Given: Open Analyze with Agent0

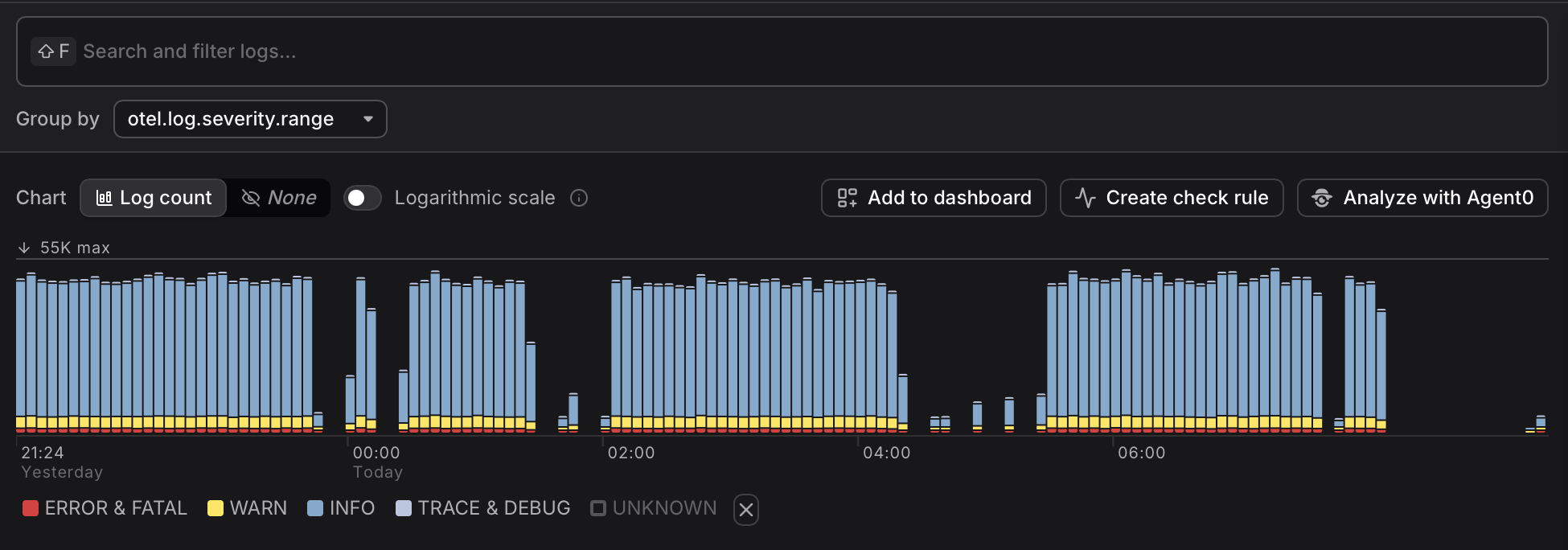Looking at the screenshot, I should click(1422, 198).
